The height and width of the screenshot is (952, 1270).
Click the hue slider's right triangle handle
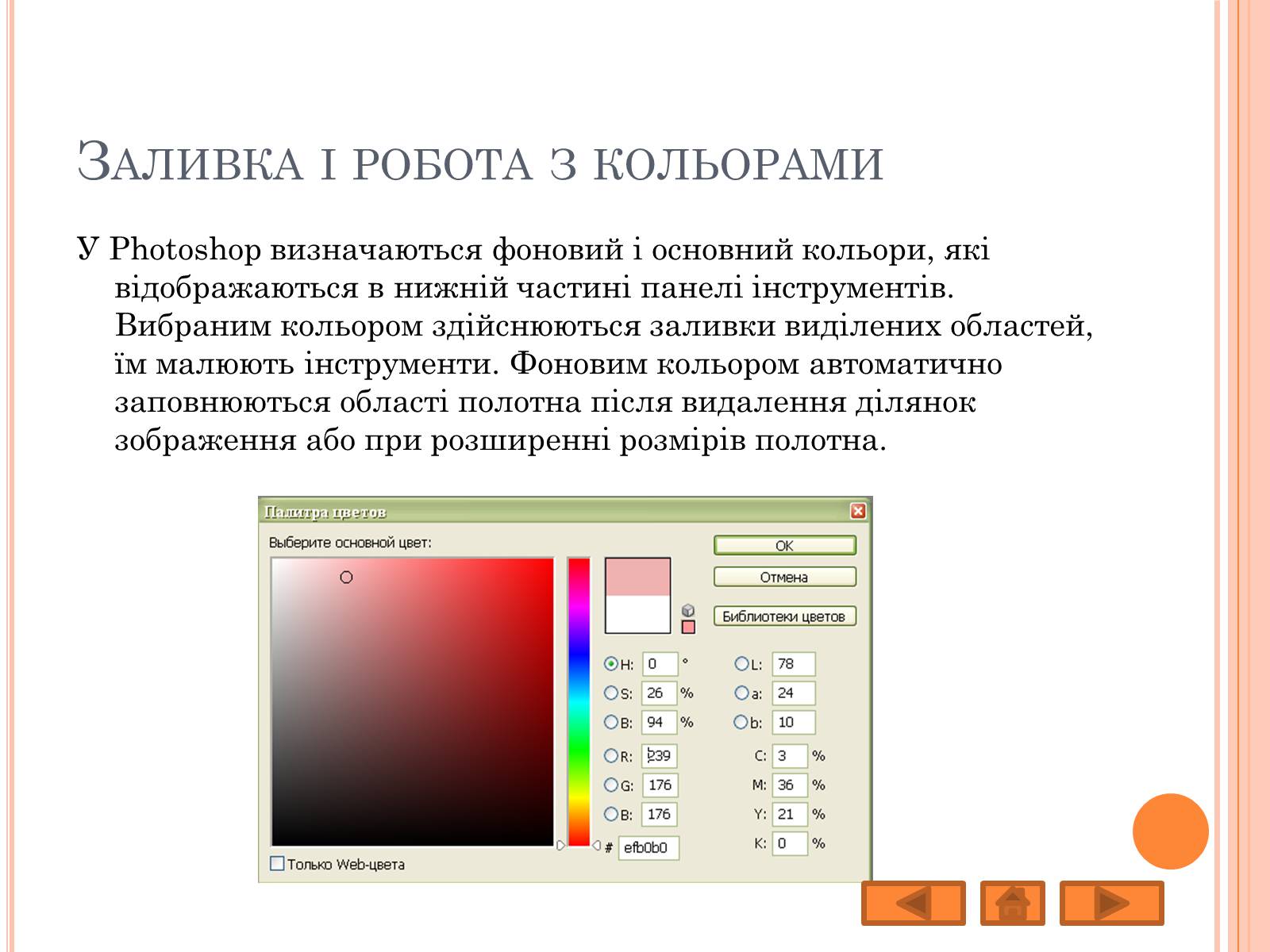pyautogui.click(x=596, y=846)
